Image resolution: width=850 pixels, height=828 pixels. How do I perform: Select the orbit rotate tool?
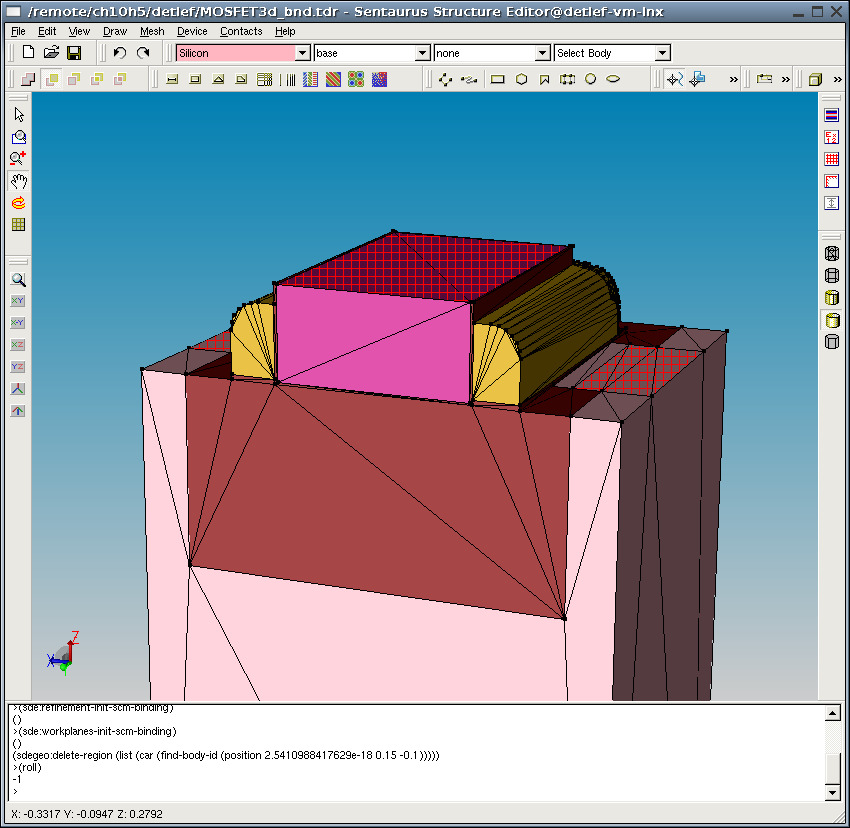coord(18,203)
